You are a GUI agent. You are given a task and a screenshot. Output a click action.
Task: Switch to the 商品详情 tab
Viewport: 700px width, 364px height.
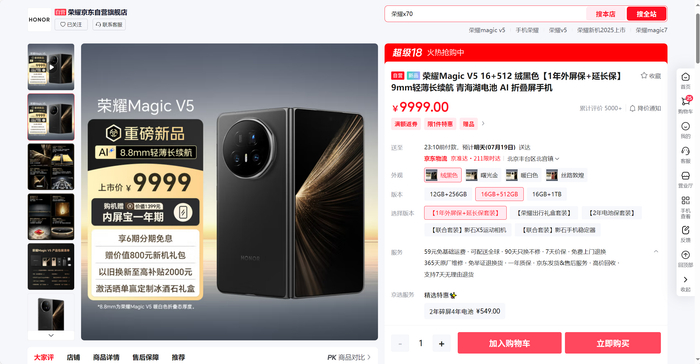click(106, 357)
